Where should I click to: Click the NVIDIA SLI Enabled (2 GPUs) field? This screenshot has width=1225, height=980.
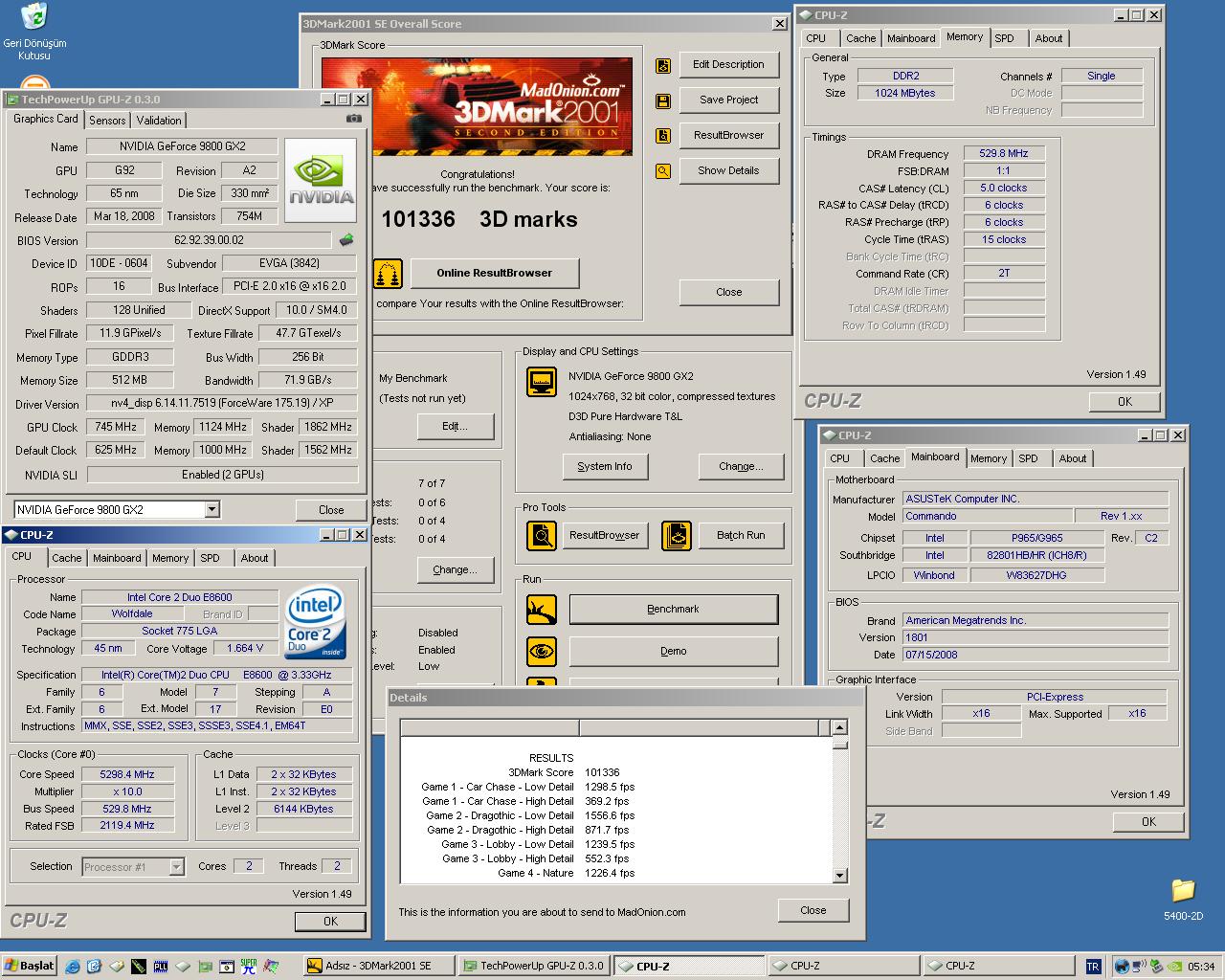[222, 476]
